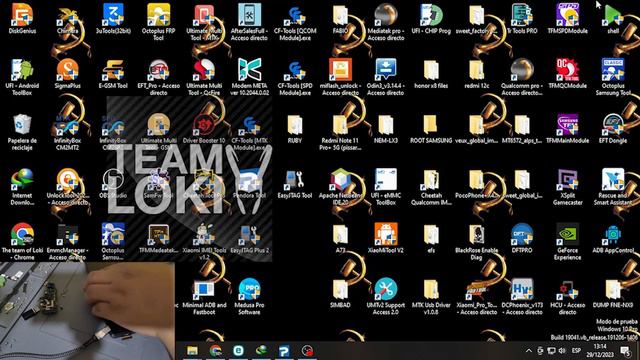Open Octoplus Samsung Tool icon
Screen dimensions: 640x360
(x=613, y=70)
